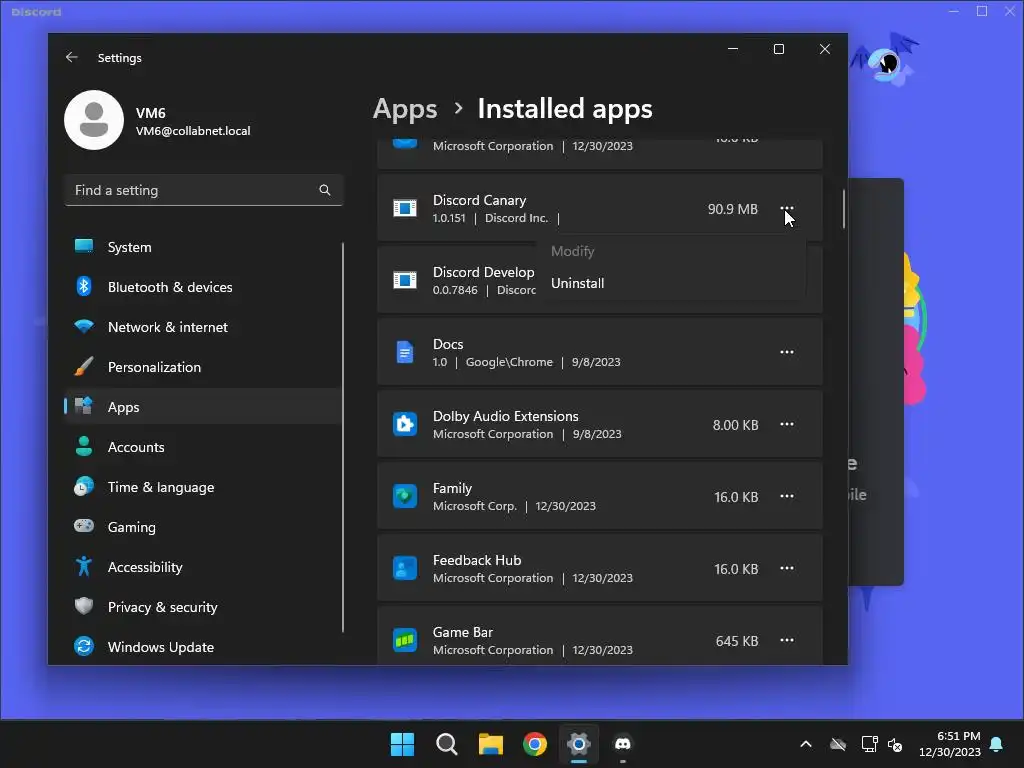Open the taskbar clock and date
Screen dimensions: 1024x768
(950, 744)
